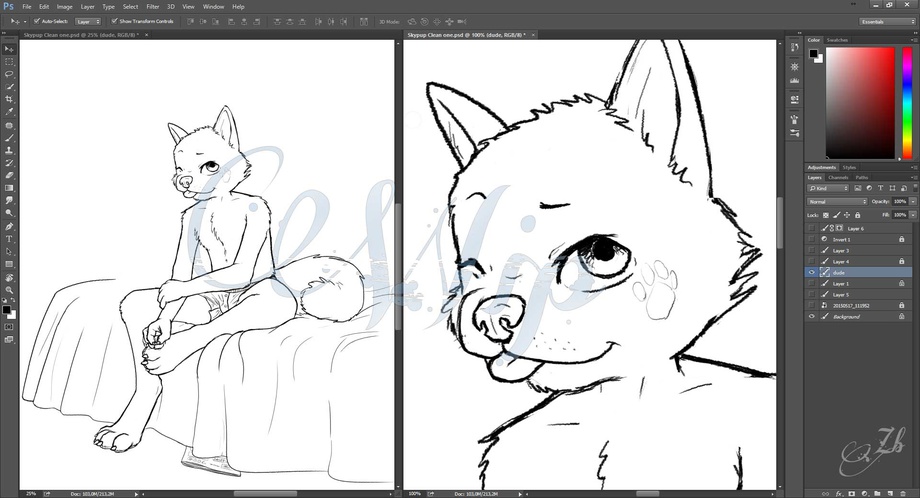Select the Eyedropper tool
The width and height of the screenshot is (920, 498).
(9, 112)
